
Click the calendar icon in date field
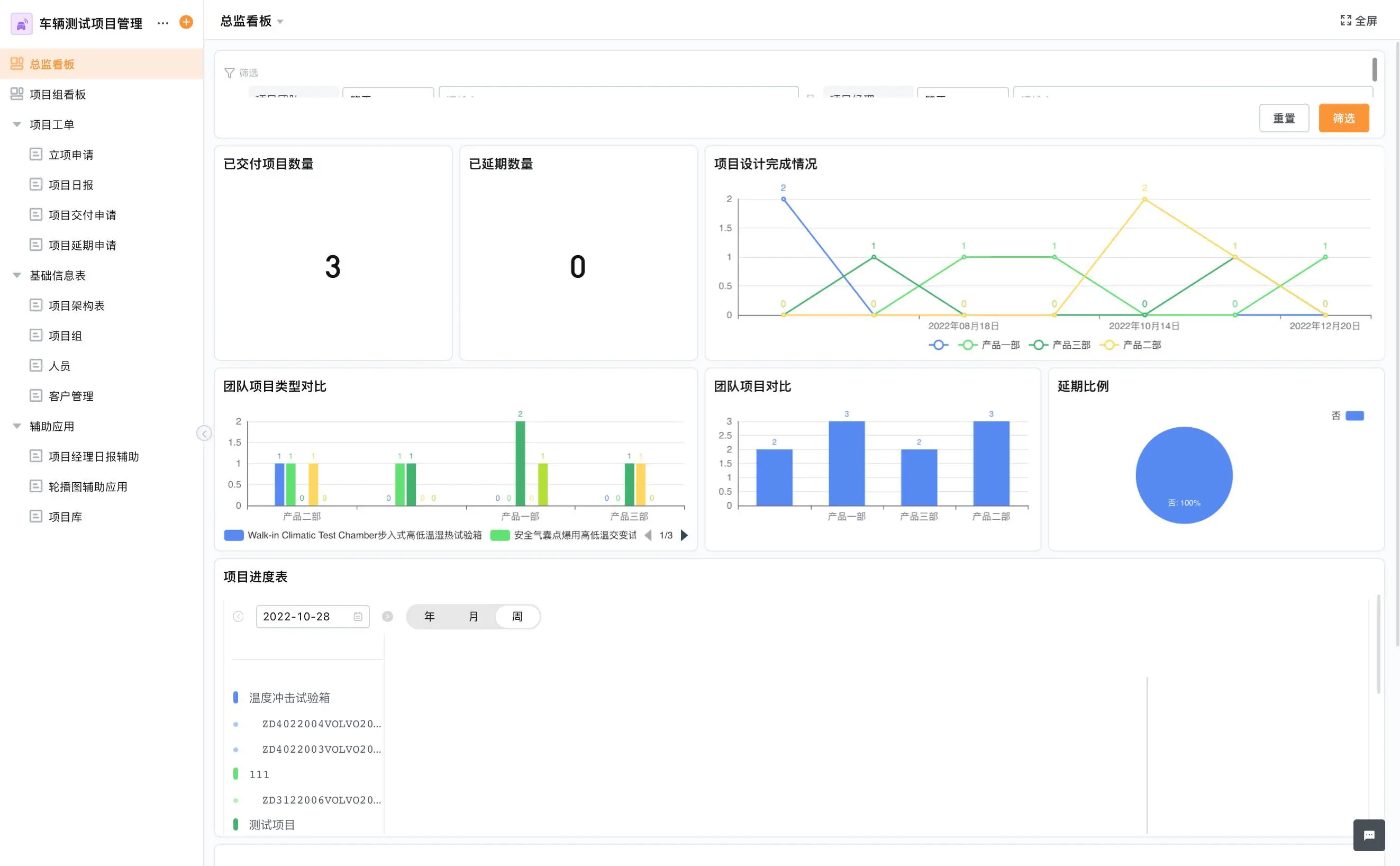(358, 617)
